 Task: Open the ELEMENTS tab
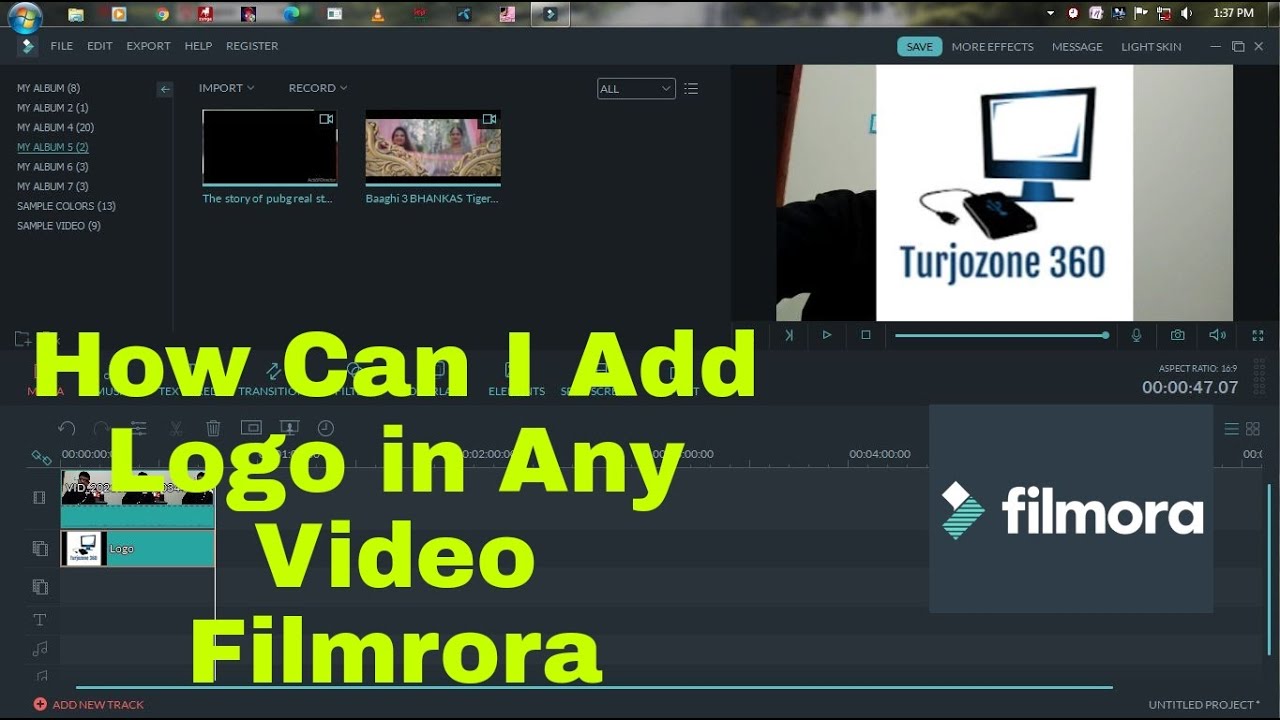tap(516, 391)
